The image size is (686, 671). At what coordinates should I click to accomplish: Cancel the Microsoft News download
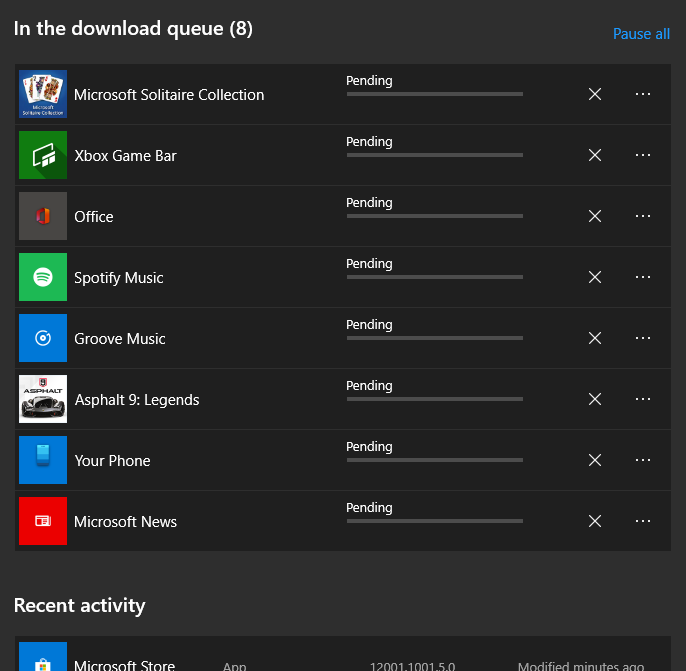[x=595, y=521]
